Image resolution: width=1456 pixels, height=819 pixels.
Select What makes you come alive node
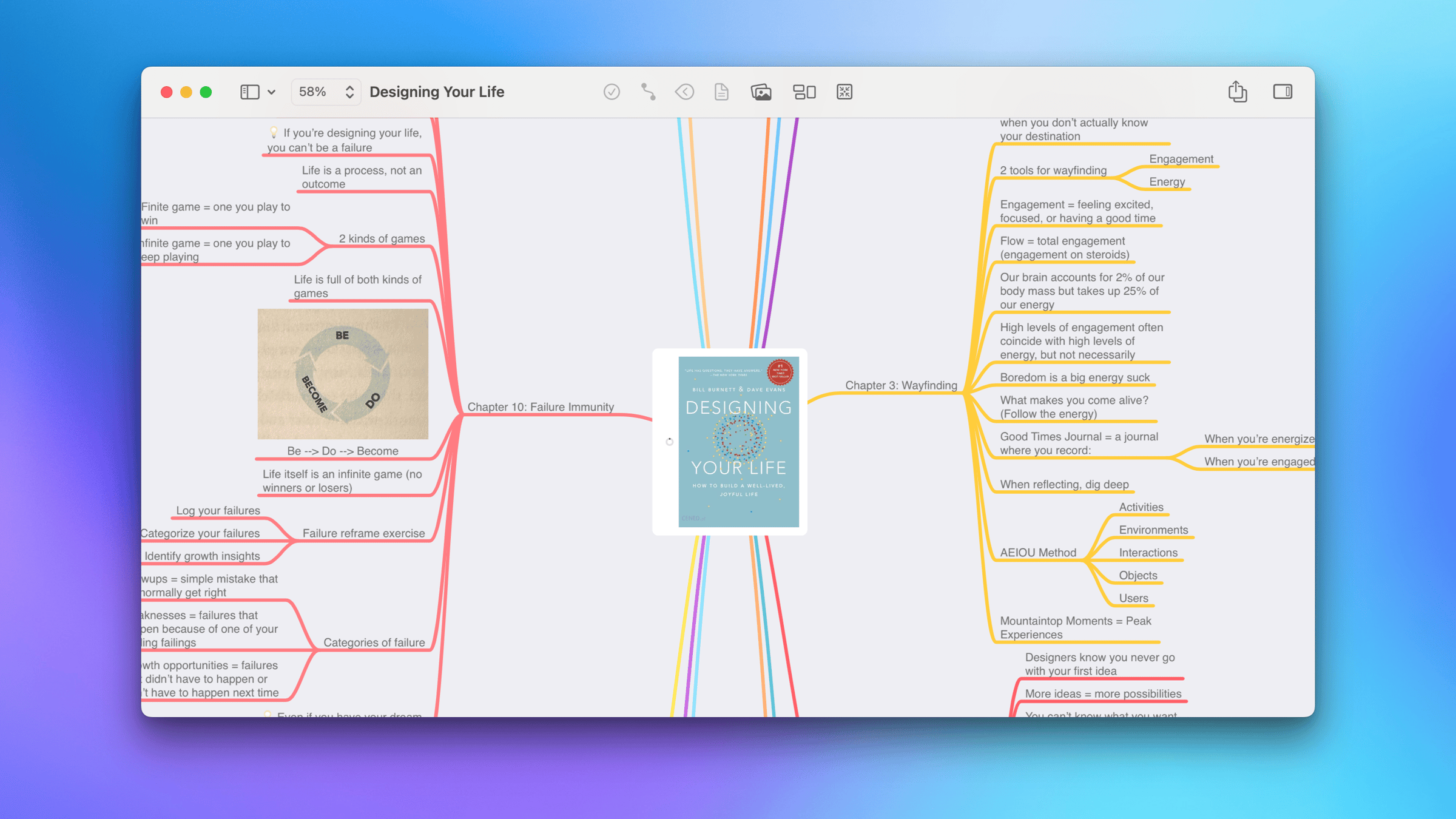coord(1074,407)
